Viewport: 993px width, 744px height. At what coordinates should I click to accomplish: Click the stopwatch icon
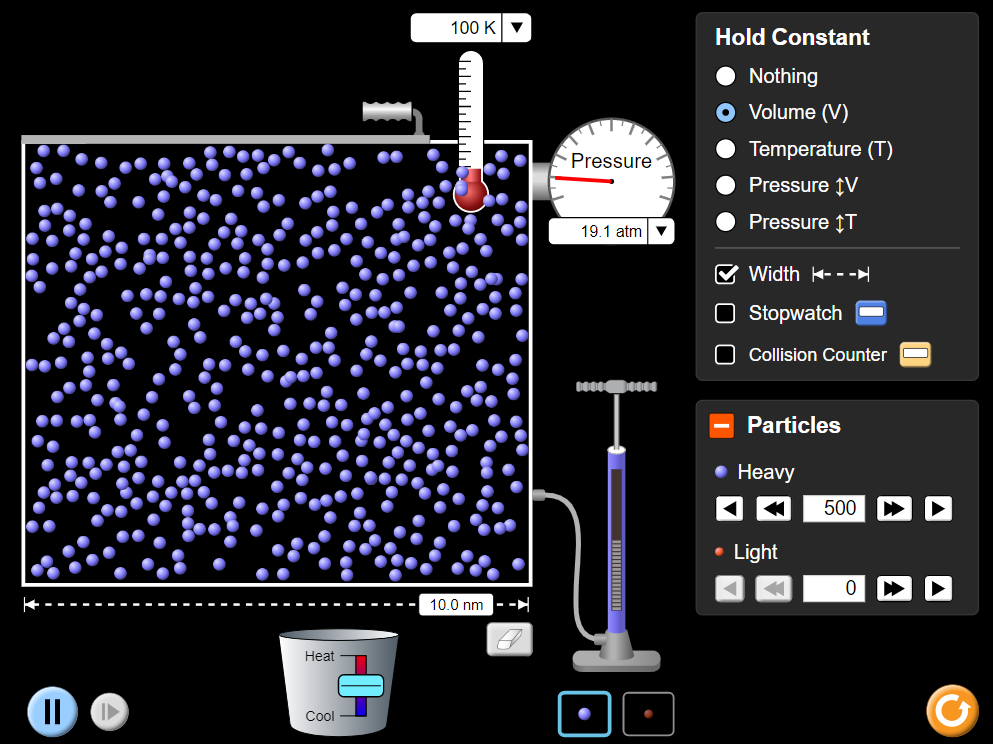point(871,313)
